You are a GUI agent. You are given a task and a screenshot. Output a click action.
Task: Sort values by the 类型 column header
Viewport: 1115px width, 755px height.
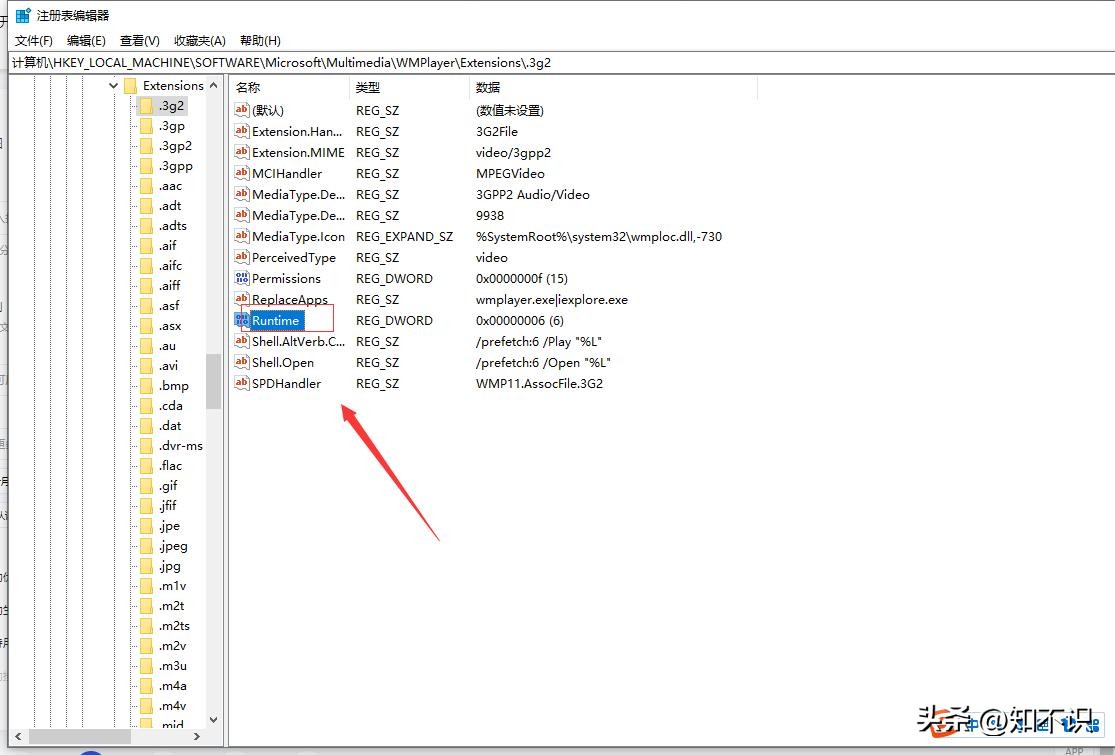369,87
